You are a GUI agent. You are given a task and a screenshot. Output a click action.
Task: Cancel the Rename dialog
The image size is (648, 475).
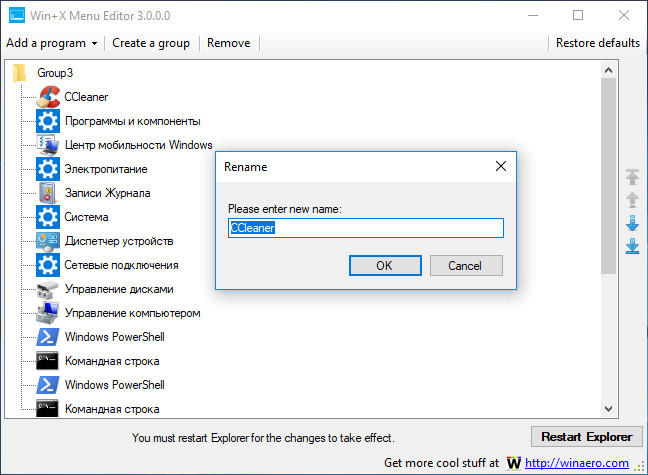click(x=466, y=265)
